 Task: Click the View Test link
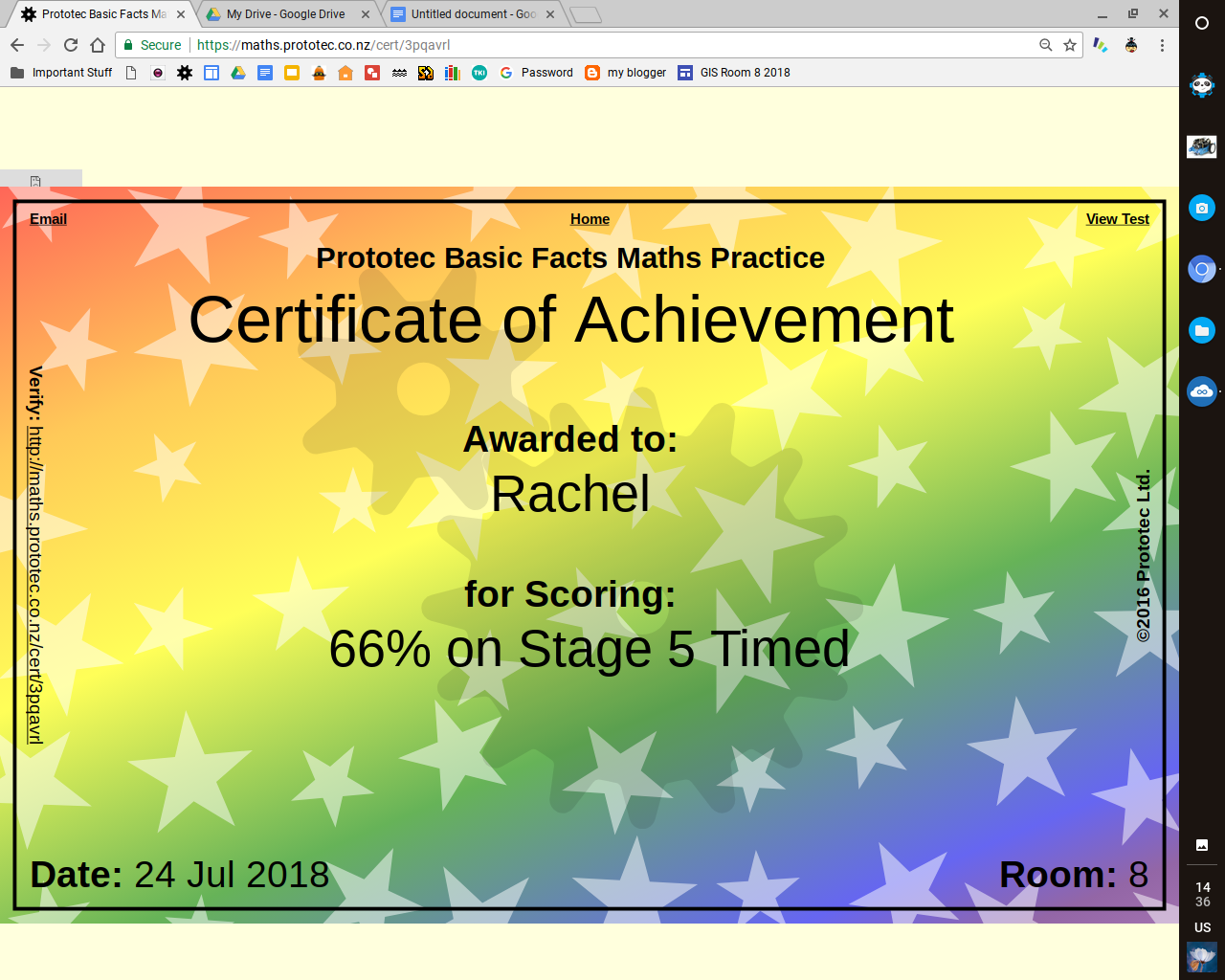(1118, 219)
